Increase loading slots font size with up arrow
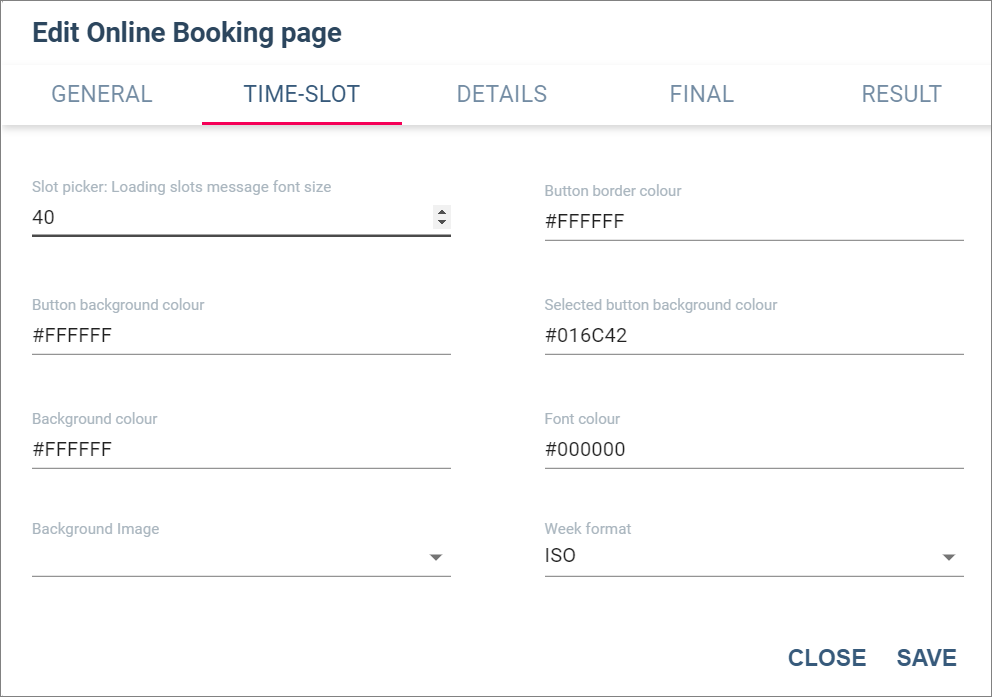The width and height of the screenshot is (992, 697). coord(442,211)
